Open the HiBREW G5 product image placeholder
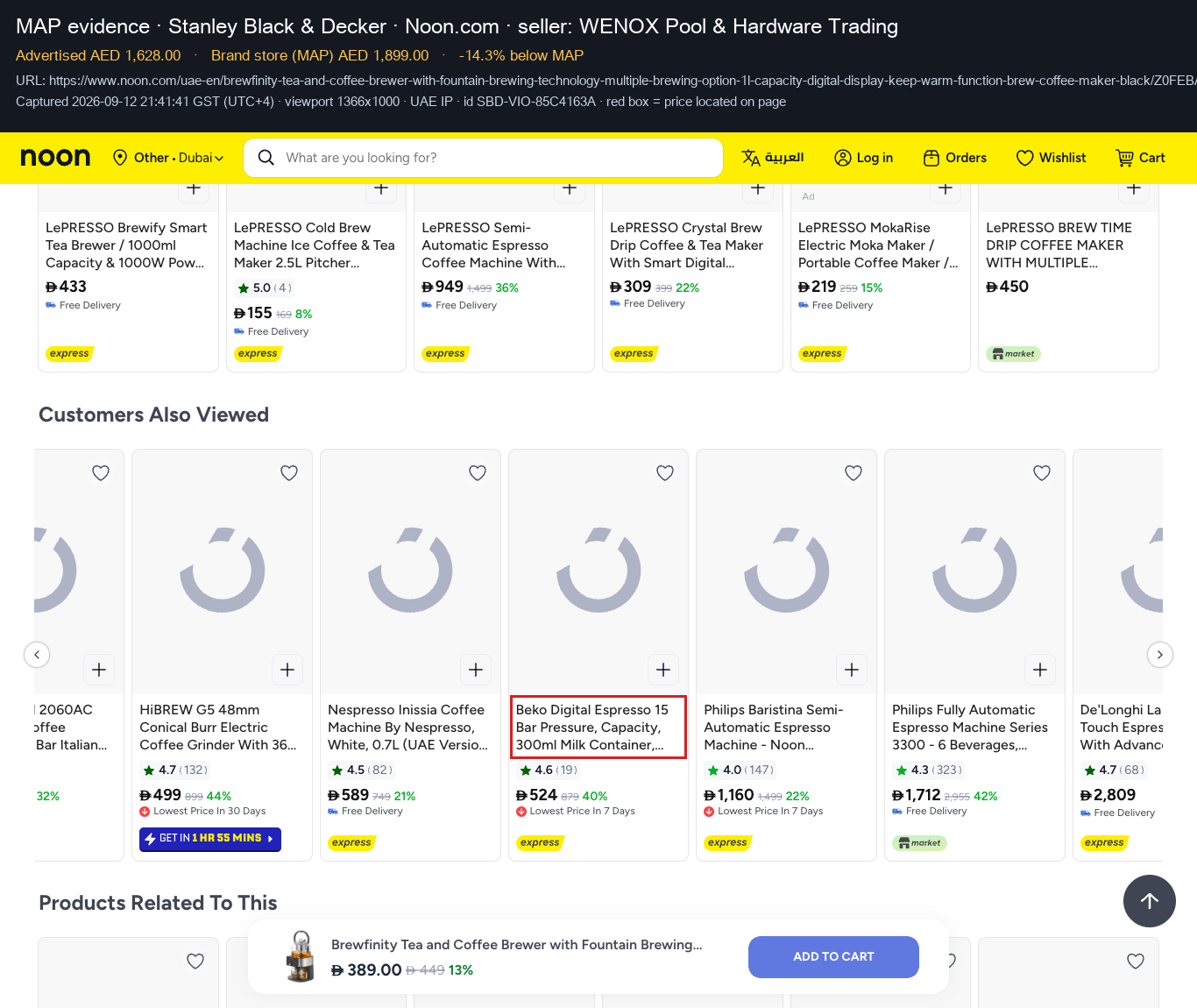 coord(223,571)
